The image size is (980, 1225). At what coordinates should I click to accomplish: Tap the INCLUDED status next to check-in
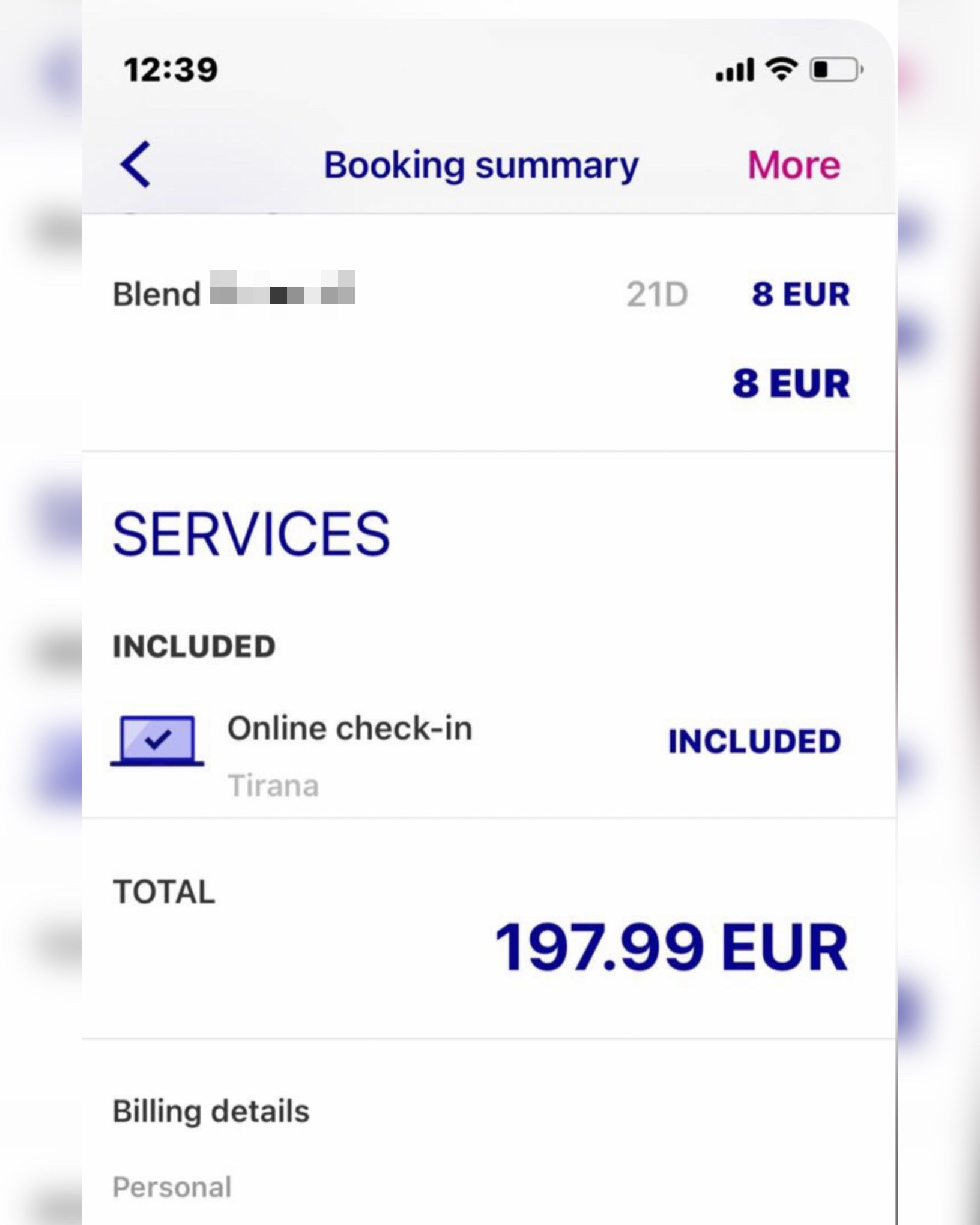(x=754, y=741)
